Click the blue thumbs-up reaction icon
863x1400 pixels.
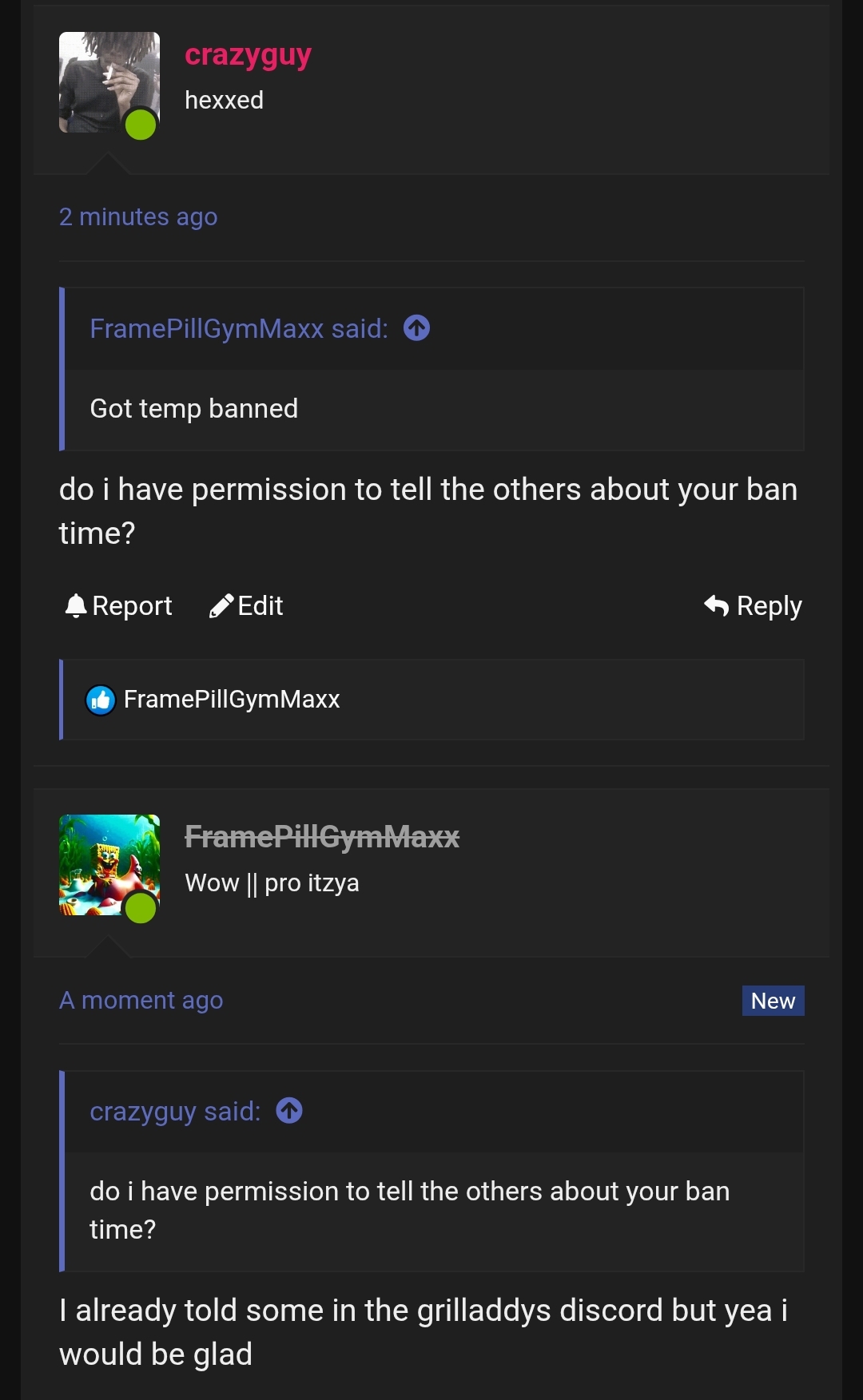101,700
